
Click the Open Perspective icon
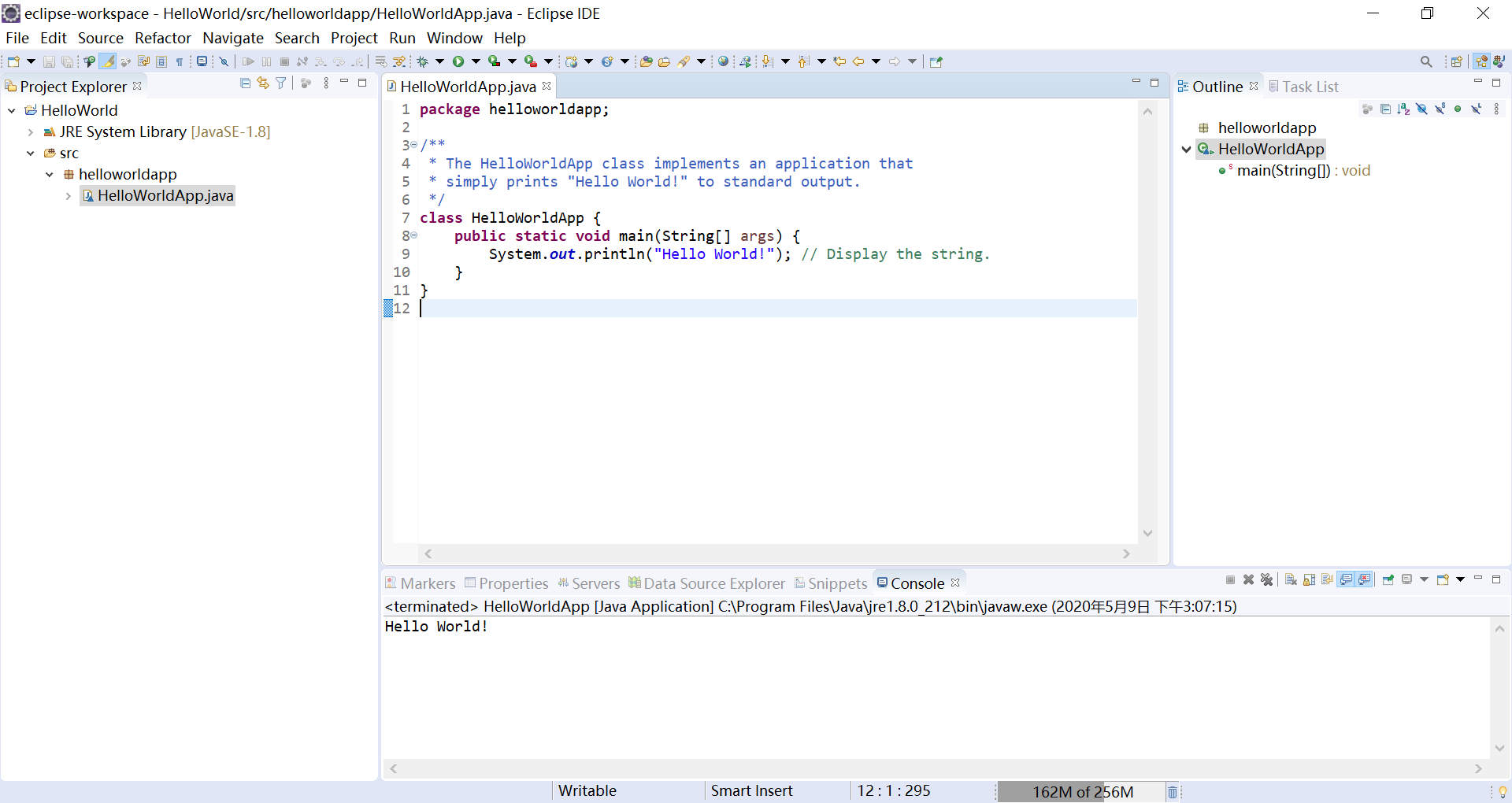point(1457,61)
